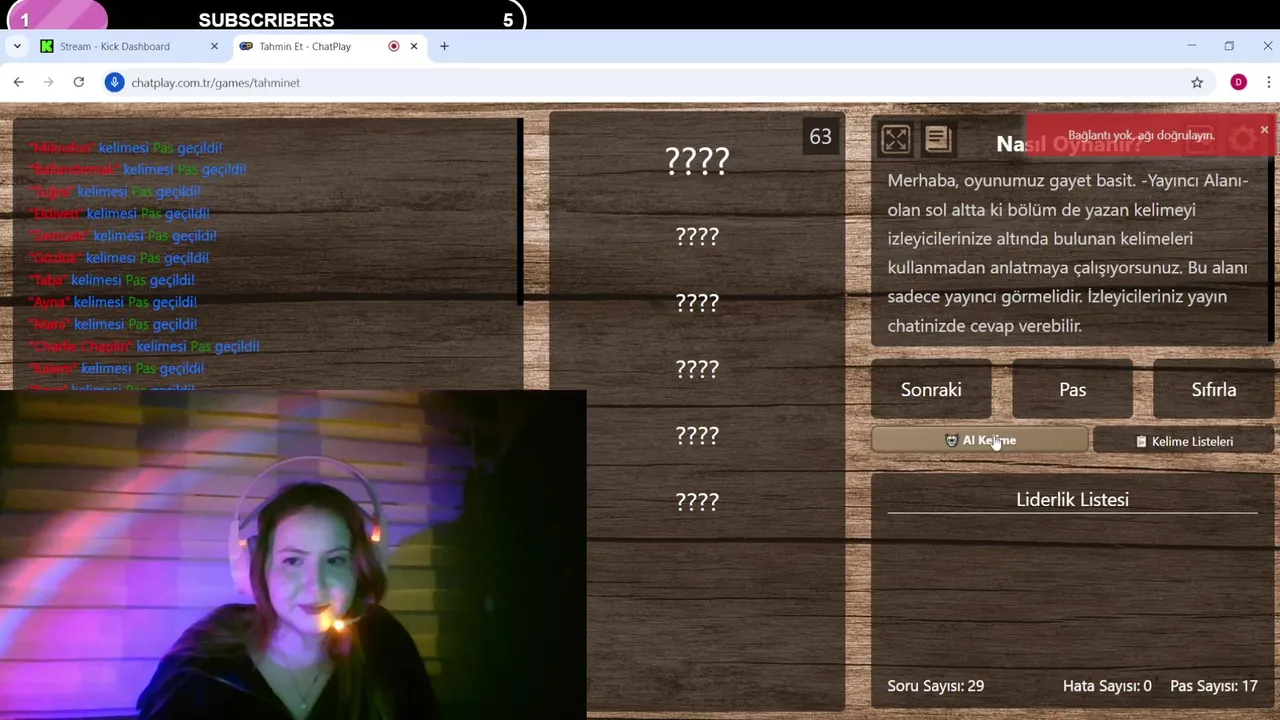The height and width of the screenshot is (720, 1280).
Task: Click Pas Sayısı: 17 text
Action: pos(1214,686)
